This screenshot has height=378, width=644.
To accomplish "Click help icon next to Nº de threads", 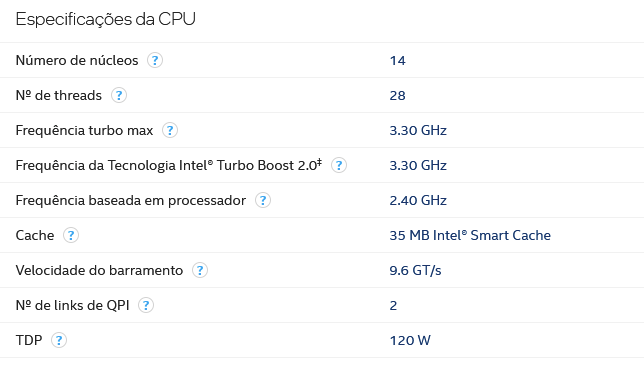I will (x=119, y=95).
